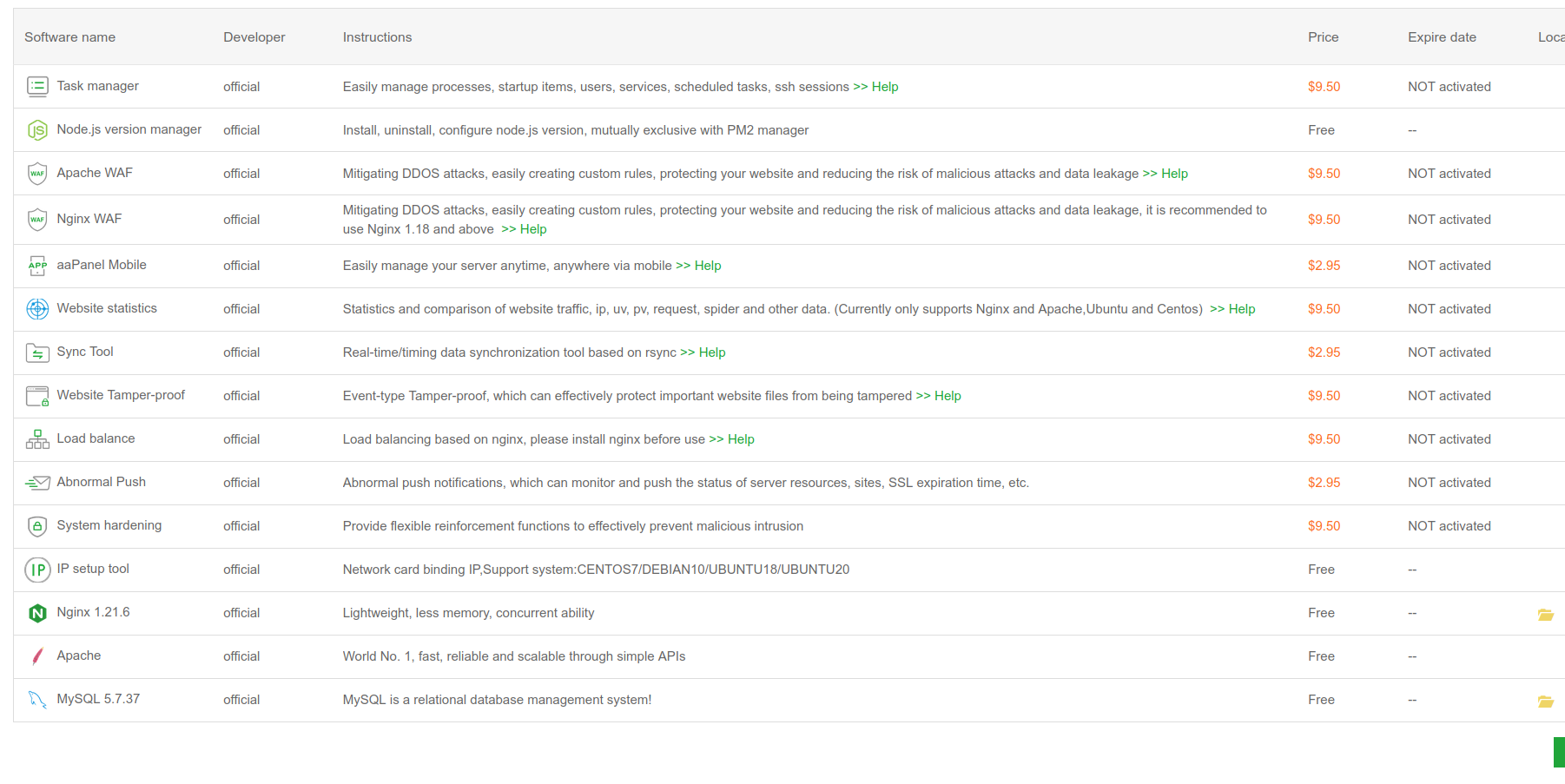The image size is (1565, 784).
Task: Click the Load balance network icon
Action: (37, 439)
